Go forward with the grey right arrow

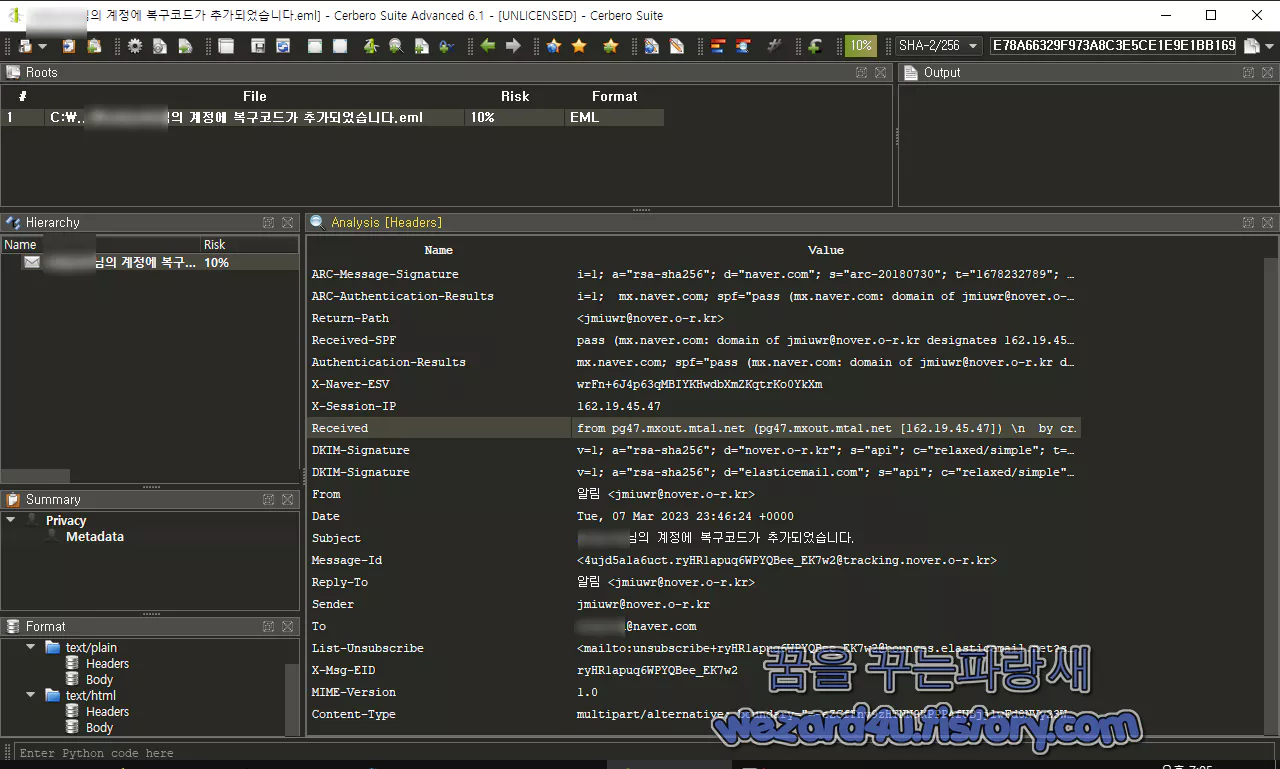[x=513, y=46]
